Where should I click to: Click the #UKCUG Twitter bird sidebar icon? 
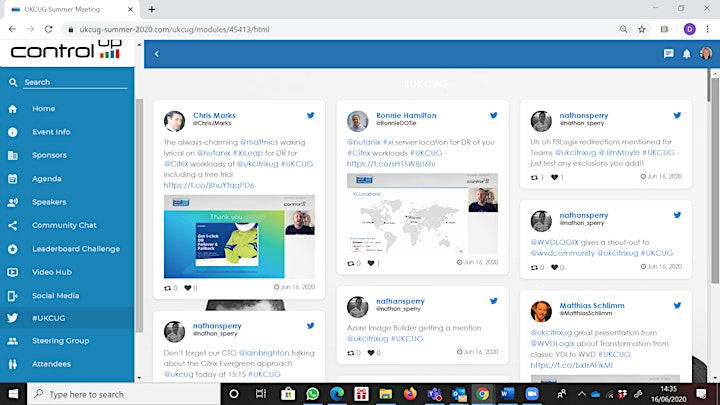point(12,318)
